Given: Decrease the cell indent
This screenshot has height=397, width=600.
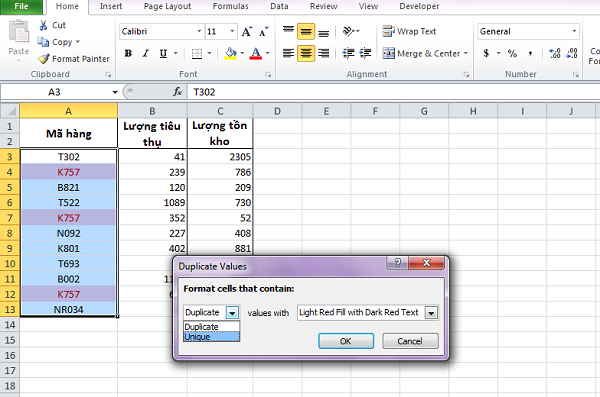Looking at the screenshot, I should click(x=348, y=53).
